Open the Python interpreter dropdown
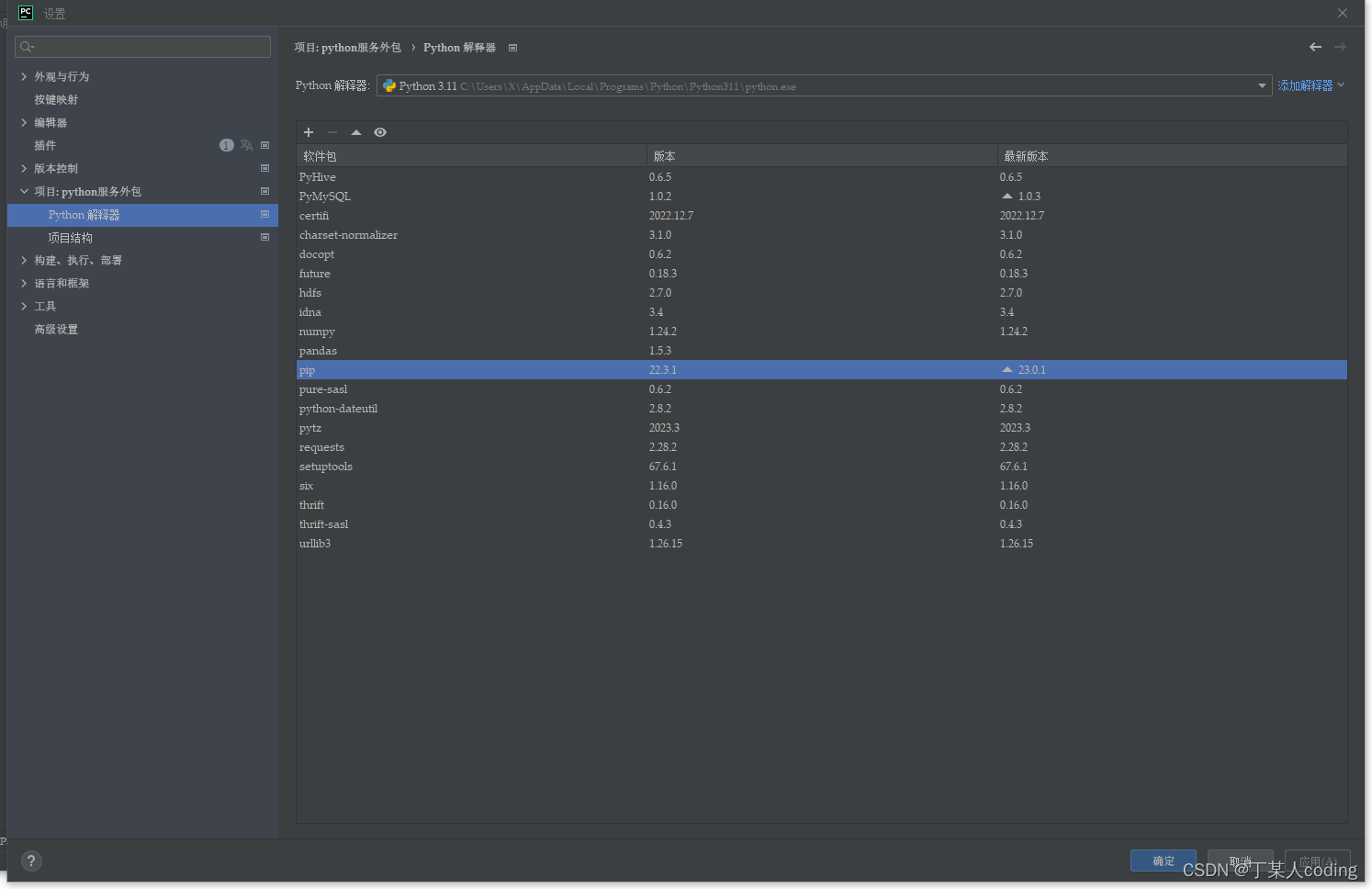Viewport: 1372px width, 889px height. tap(1262, 85)
